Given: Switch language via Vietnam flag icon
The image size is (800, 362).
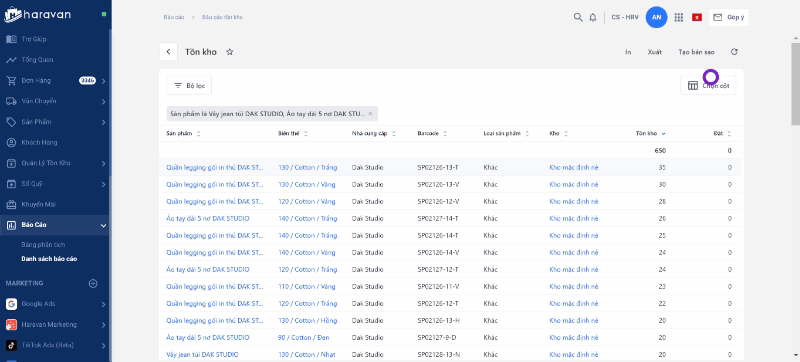Looking at the screenshot, I should 697,17.
